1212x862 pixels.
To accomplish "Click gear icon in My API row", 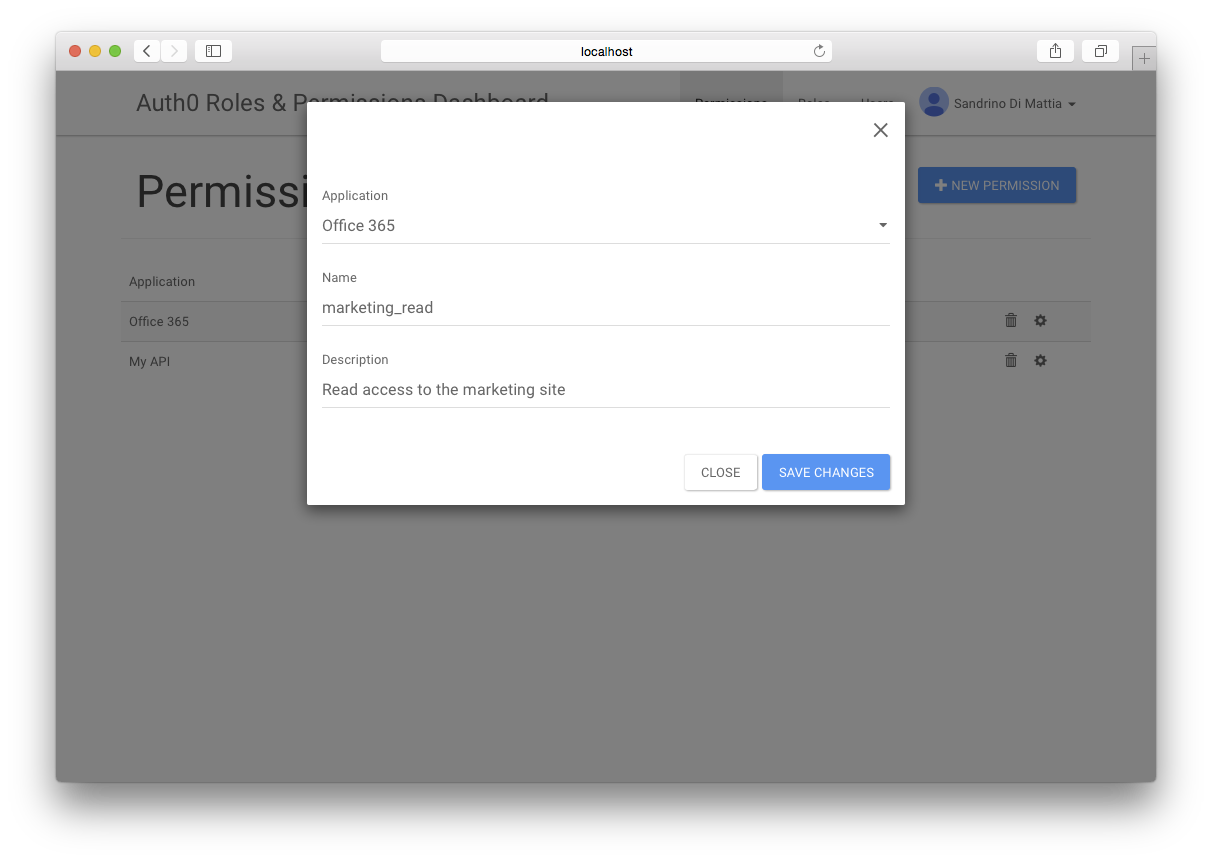I will click(1040, 360).
